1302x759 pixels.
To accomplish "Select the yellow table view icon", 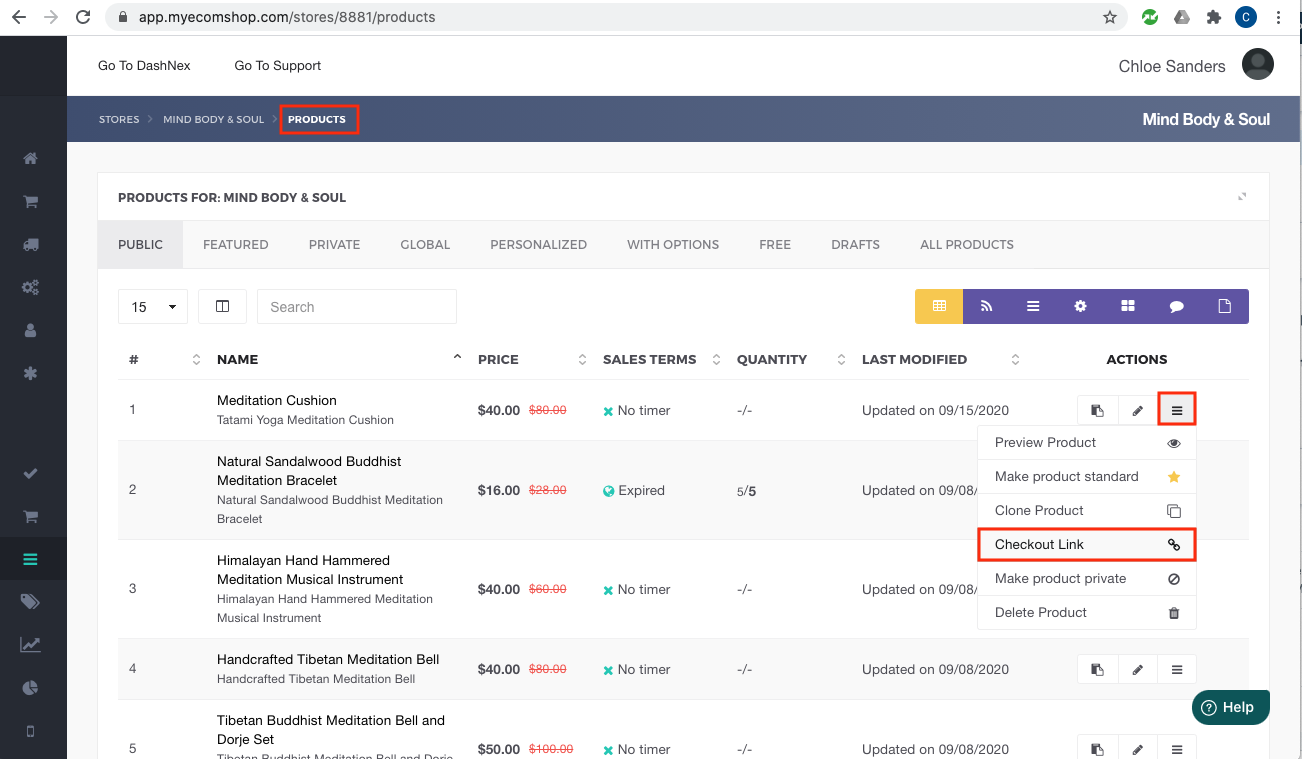I will click(x=939, y=307).
